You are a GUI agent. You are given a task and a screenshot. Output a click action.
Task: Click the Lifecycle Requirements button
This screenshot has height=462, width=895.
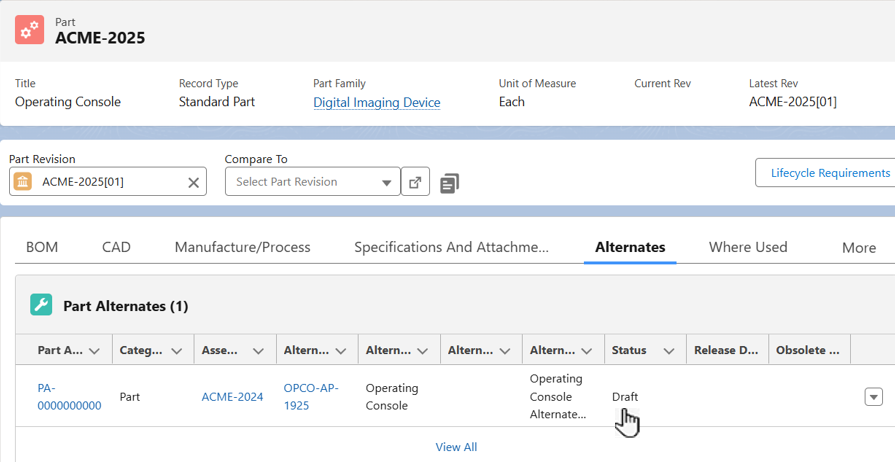[x=829, y=173]
